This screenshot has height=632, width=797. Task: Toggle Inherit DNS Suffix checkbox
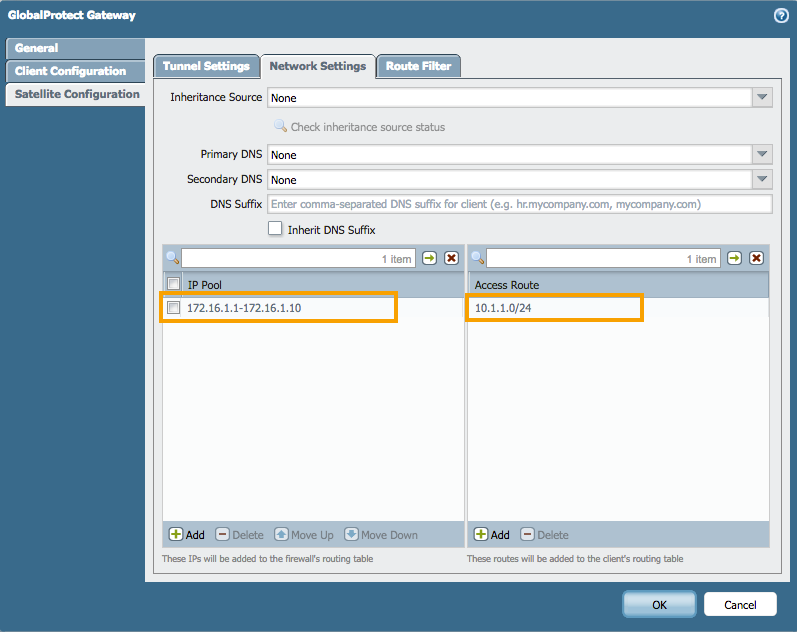point(275,228)
